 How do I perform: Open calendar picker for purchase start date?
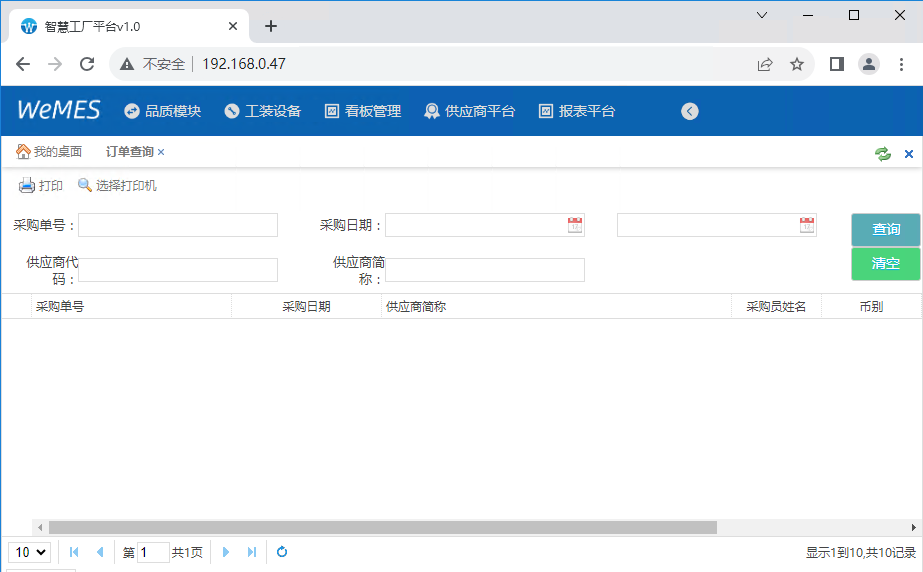(x=575, y=225)
